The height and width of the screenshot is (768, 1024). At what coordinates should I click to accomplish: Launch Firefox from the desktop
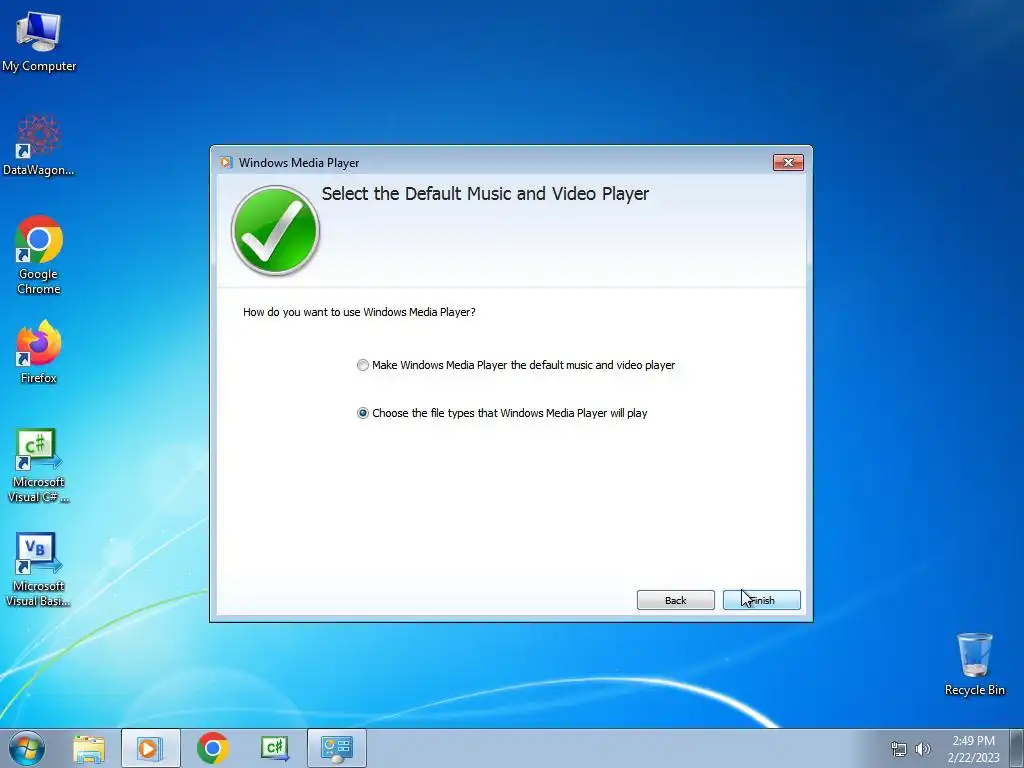(39, 352)
